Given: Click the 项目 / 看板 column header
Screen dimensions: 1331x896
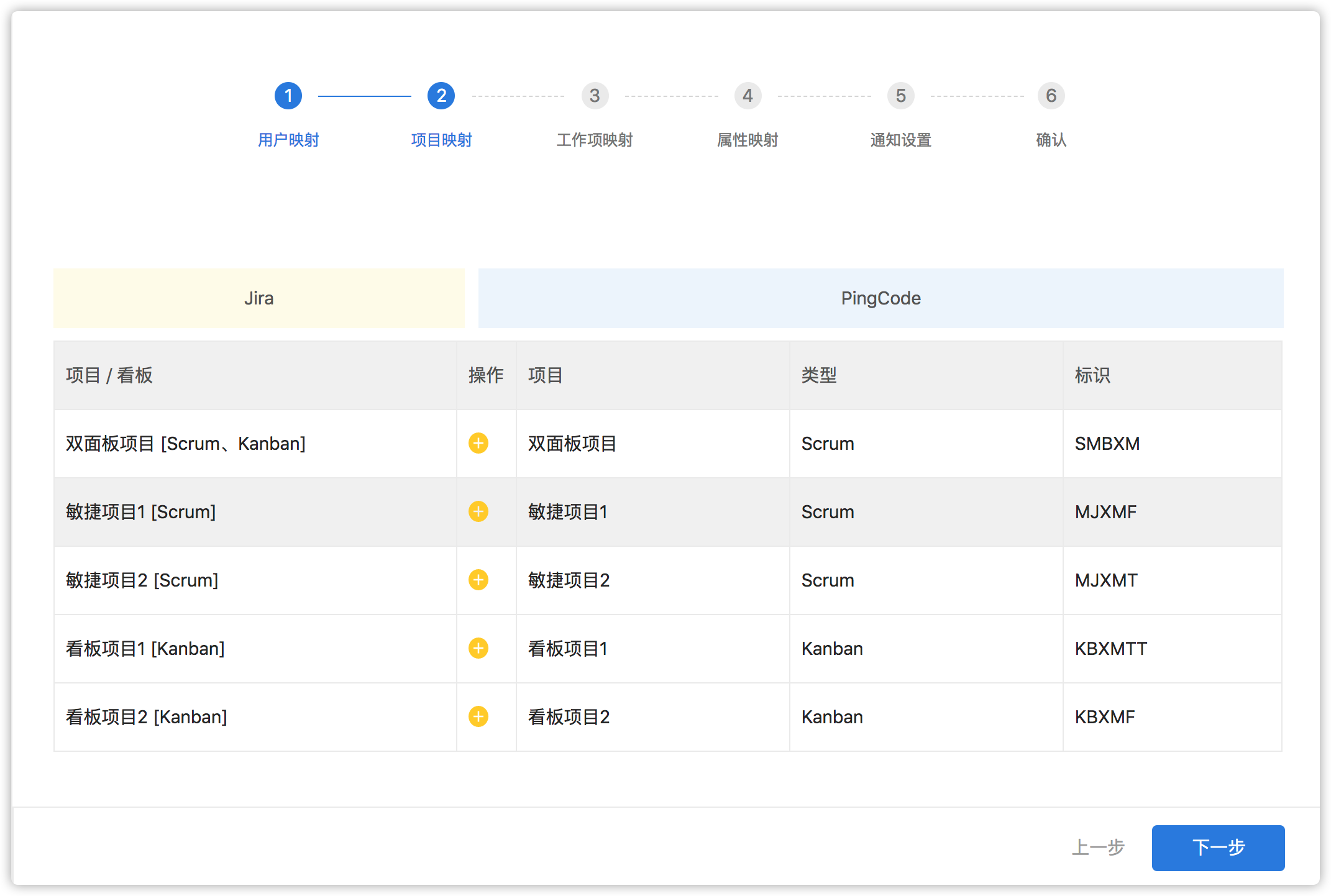Looking at the screenshot, I should click(x=109, y=375).
